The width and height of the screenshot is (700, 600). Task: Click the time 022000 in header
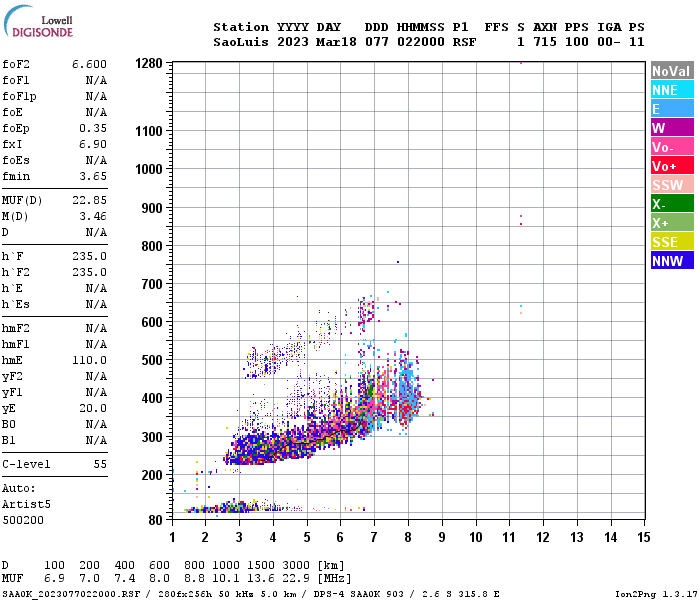click(421, 42)
